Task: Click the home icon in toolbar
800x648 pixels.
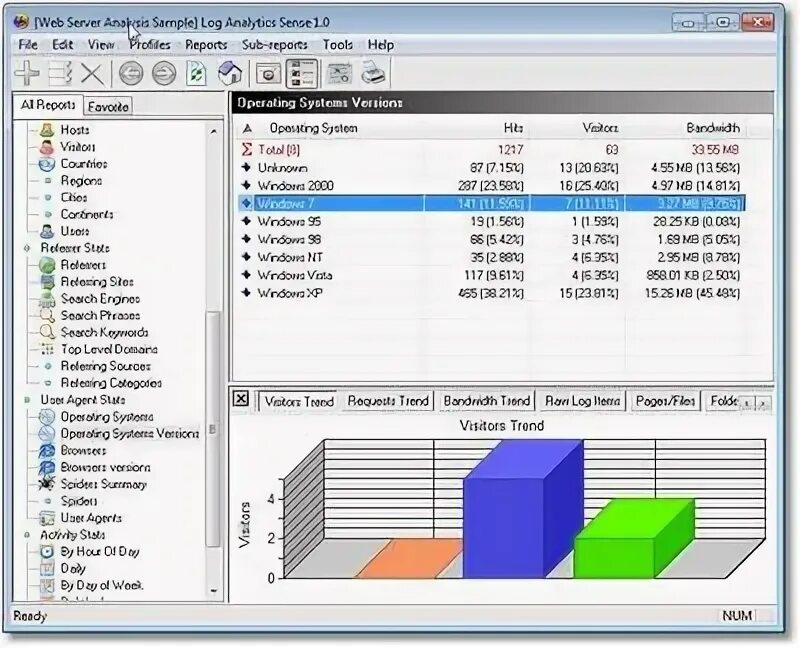Action: tap(230, 74)
